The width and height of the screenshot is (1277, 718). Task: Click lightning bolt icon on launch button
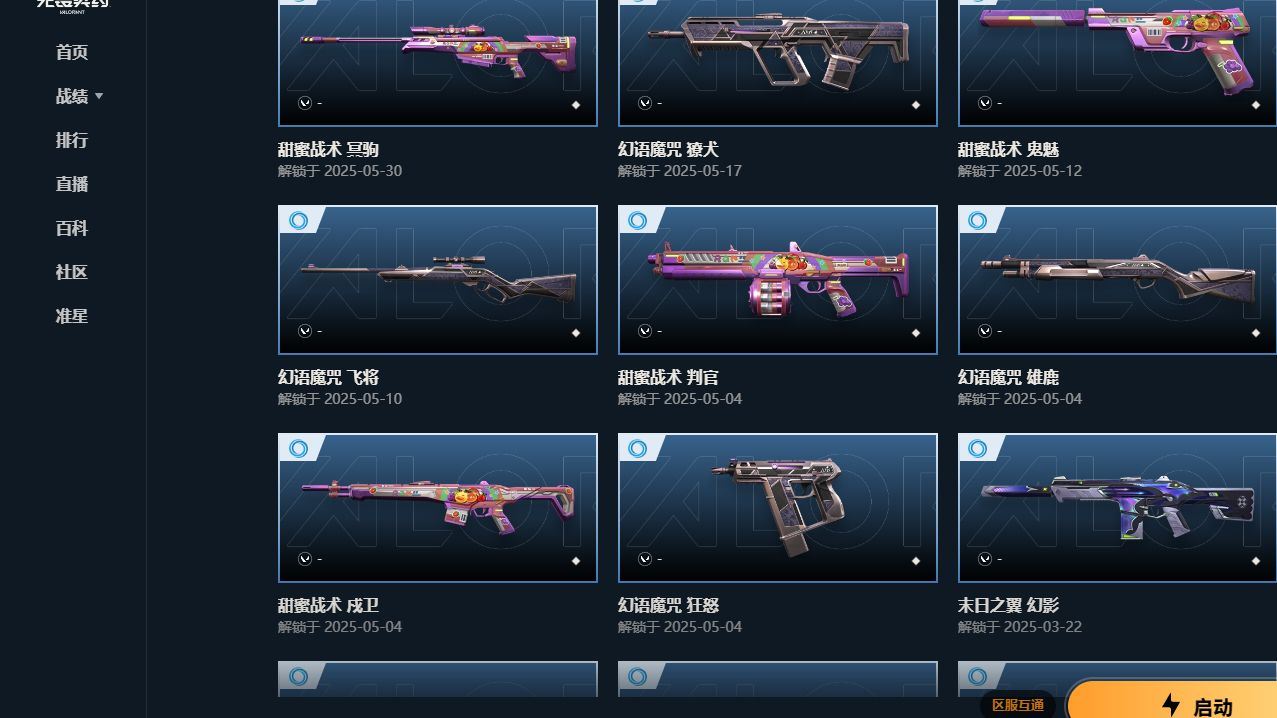(x=1171, y=705)
